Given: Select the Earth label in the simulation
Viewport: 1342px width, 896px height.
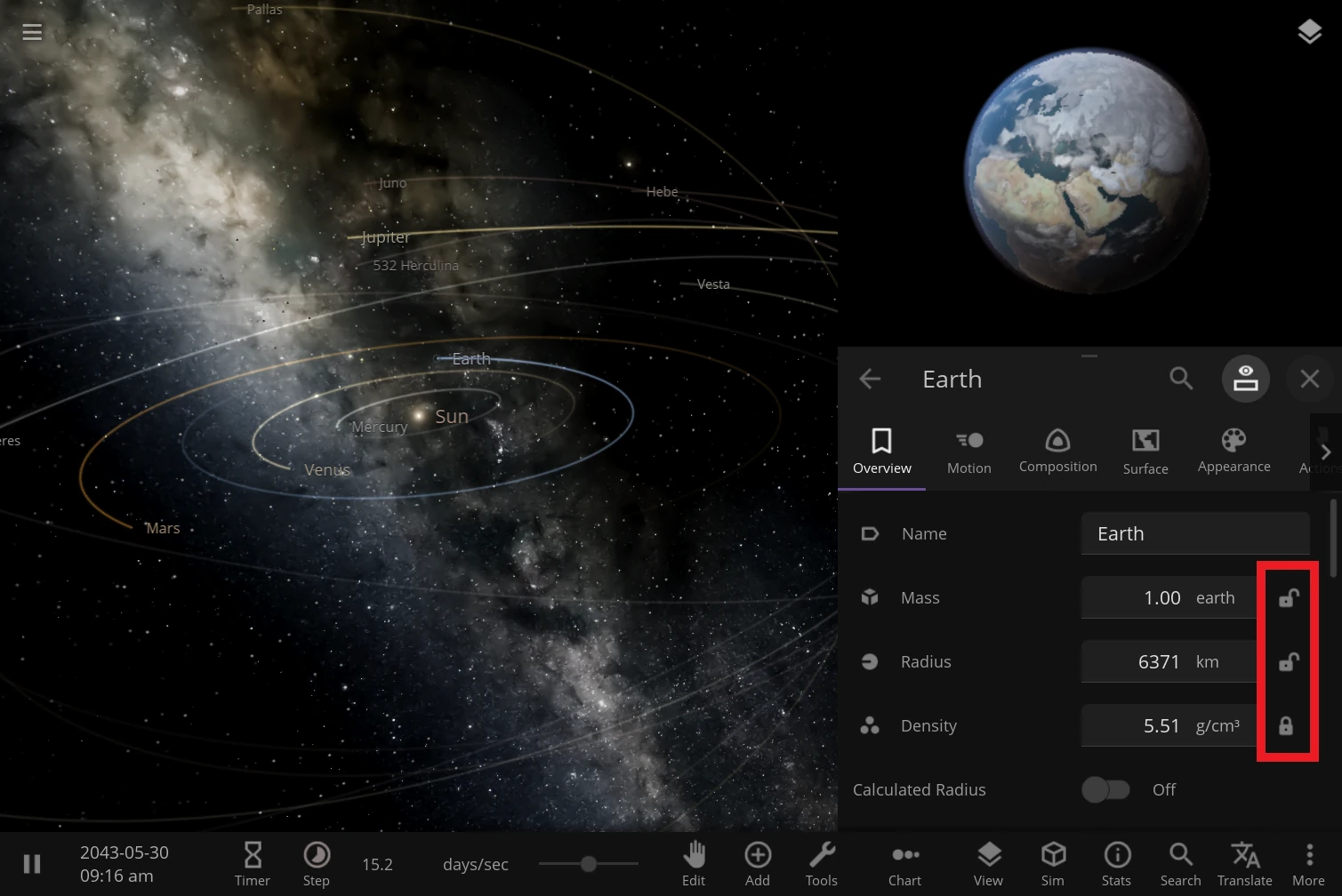Looking at the screenshot, I should [471, 359].
